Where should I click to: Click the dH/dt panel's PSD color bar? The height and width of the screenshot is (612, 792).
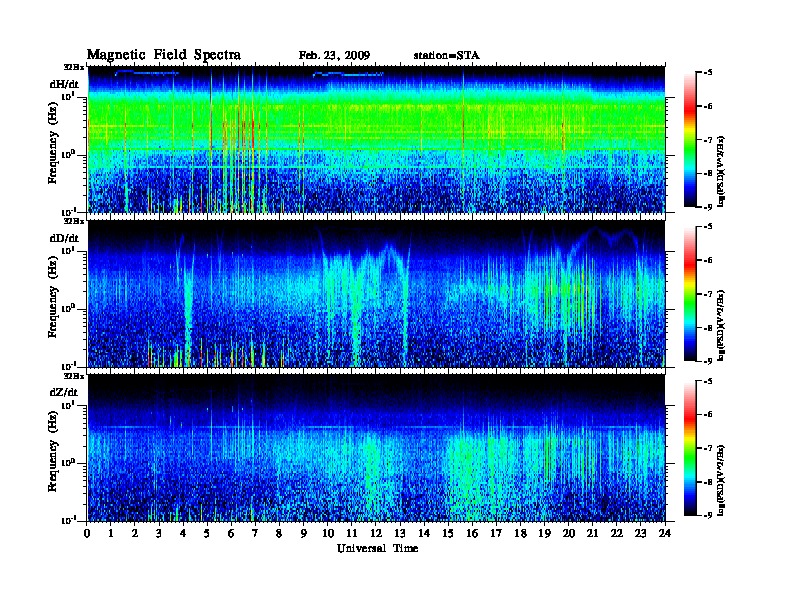pos(690,140)
